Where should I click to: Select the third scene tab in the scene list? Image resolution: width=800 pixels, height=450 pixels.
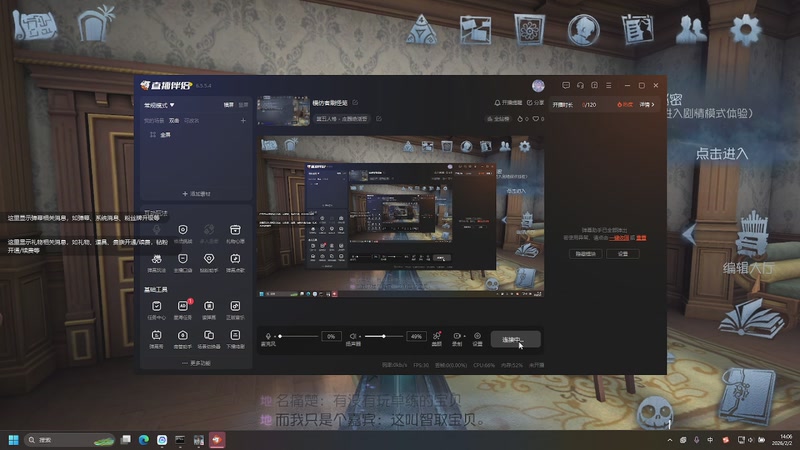tap(191, 121)
